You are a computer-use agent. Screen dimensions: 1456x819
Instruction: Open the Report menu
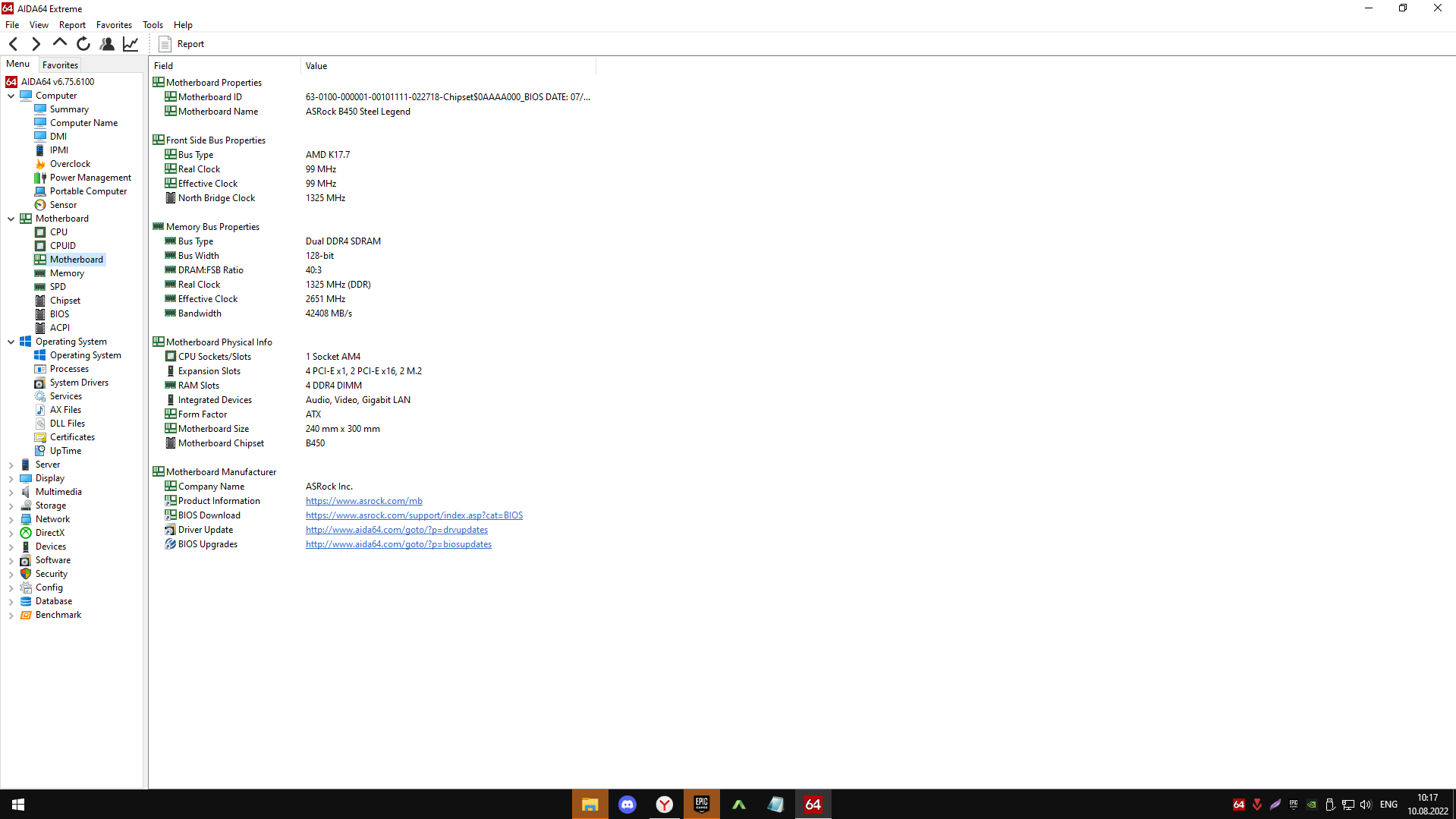(72, 25)
